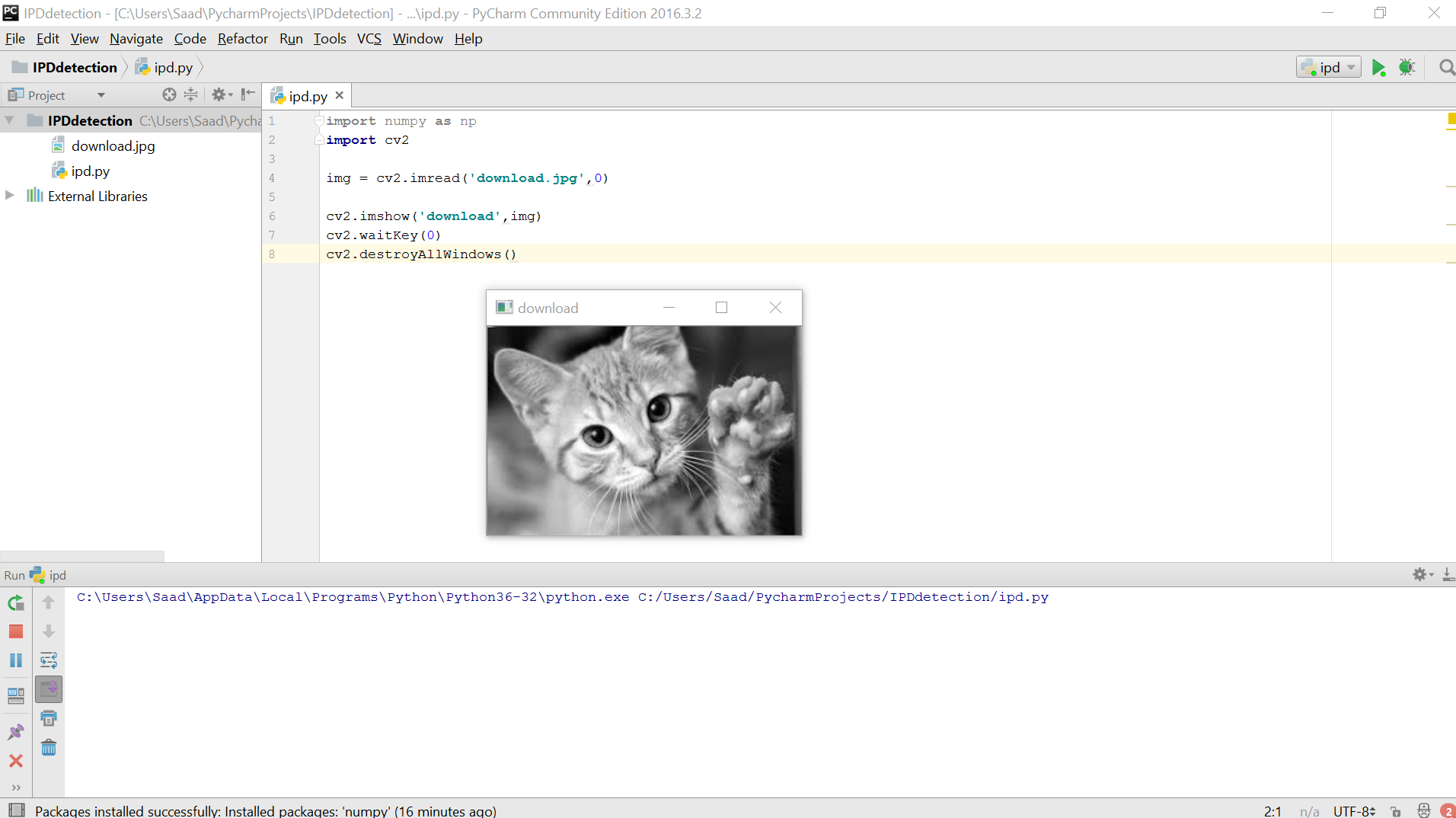Switch to the ipd.py editor tab
This screenshot has height=818, width=1456.
click(308, 96)
